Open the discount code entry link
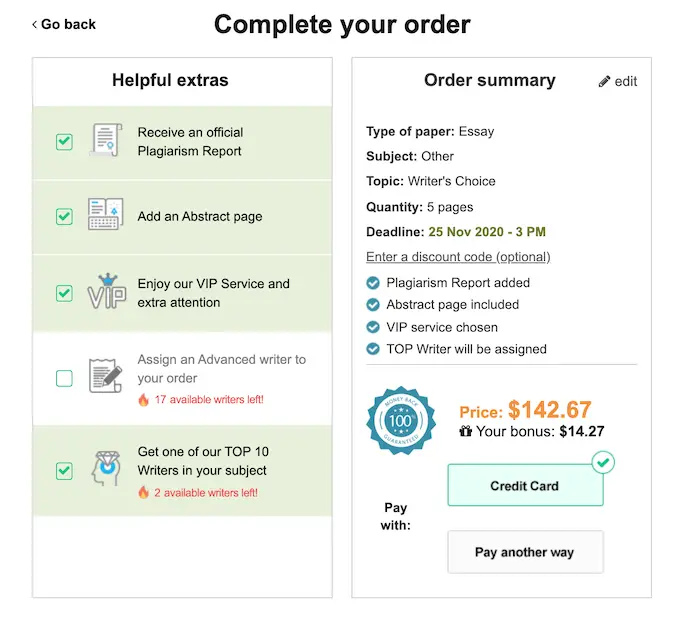Image resolution: width=680 pixels, height=620 pixels. [458, 257]
